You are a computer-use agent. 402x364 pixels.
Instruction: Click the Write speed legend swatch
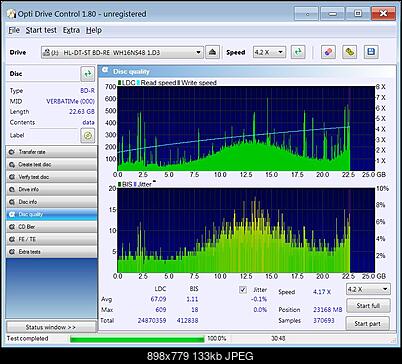pyautogui.click(x=179, y=82)
